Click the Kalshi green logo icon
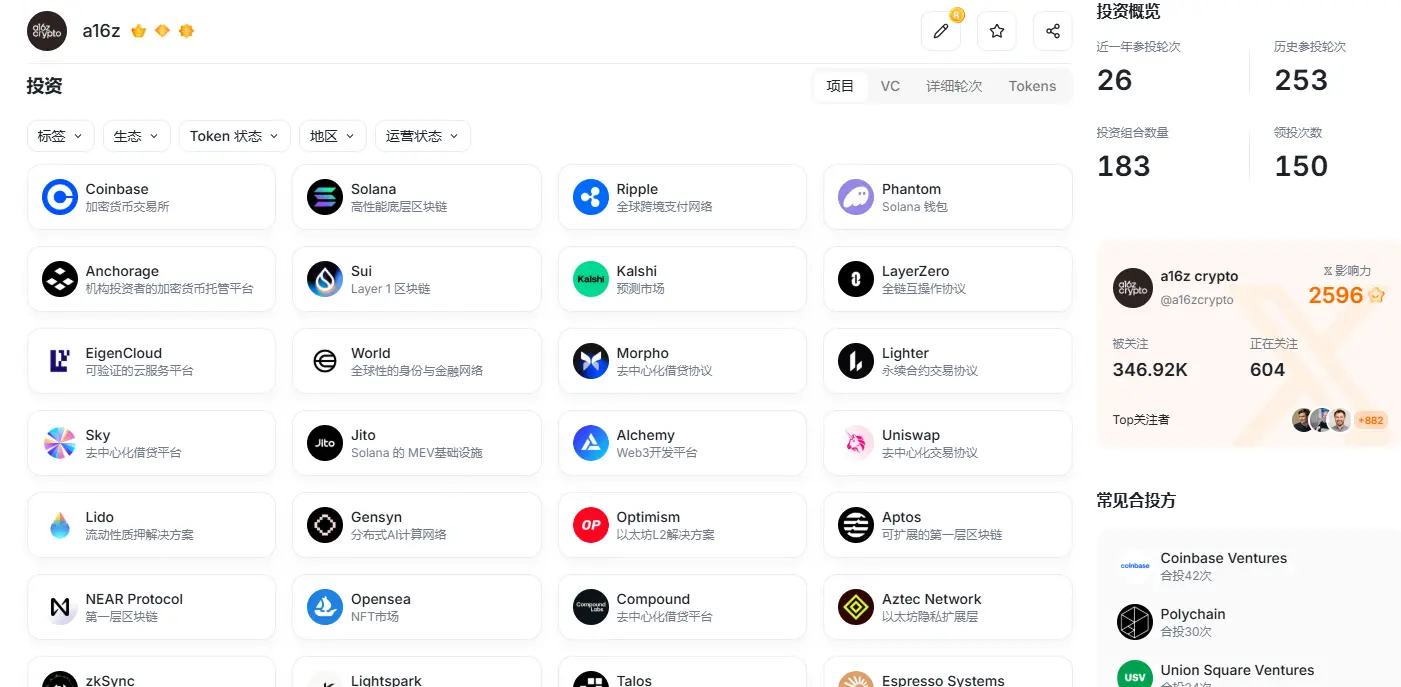This screenshot has width=1401, height=687. (x=591, y=279)
